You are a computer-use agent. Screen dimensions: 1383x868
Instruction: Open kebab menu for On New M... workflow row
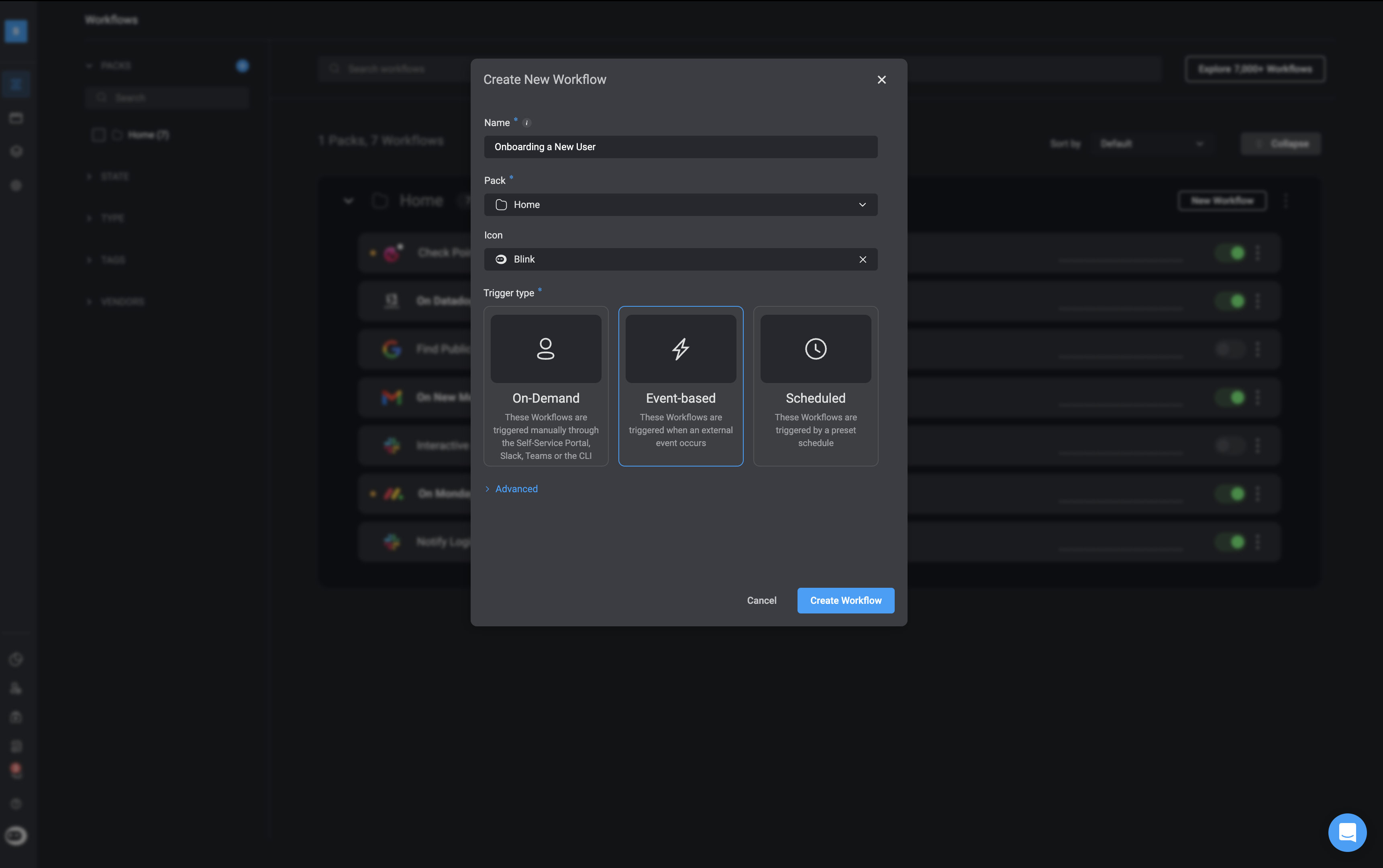[1257, 397]
